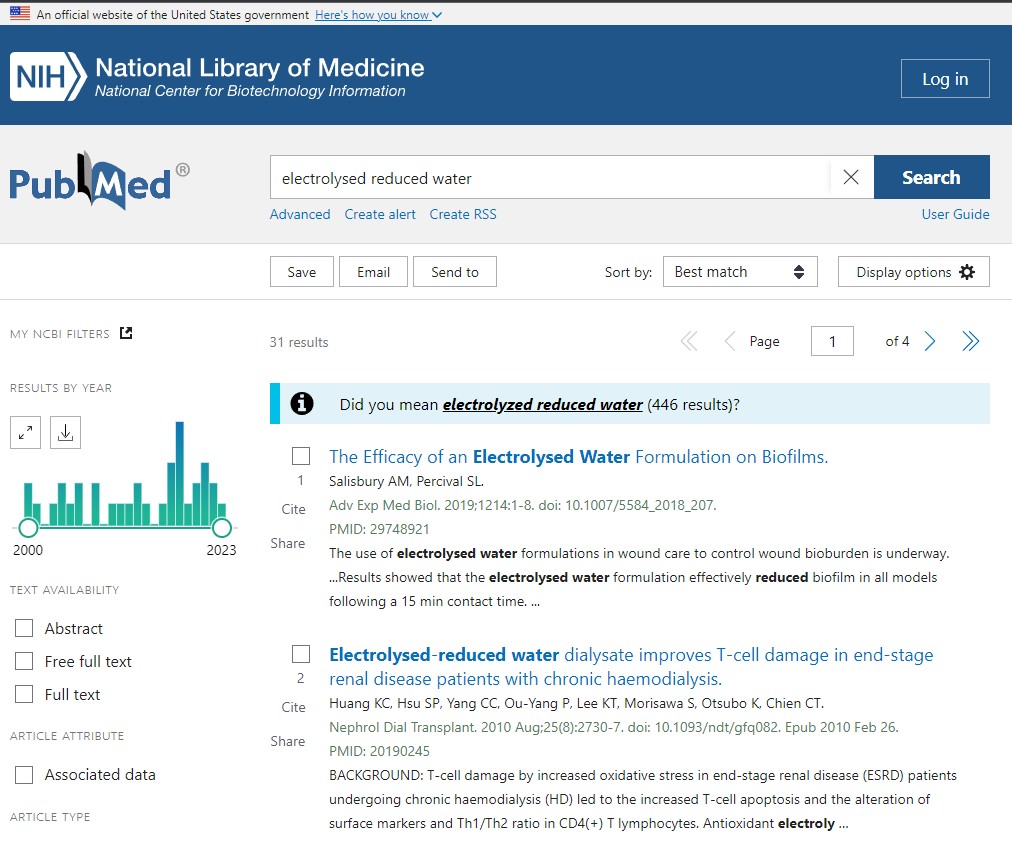Focus the search query input field
Viewport: 1012px width, 843px height.
click(x=550, y=177)
